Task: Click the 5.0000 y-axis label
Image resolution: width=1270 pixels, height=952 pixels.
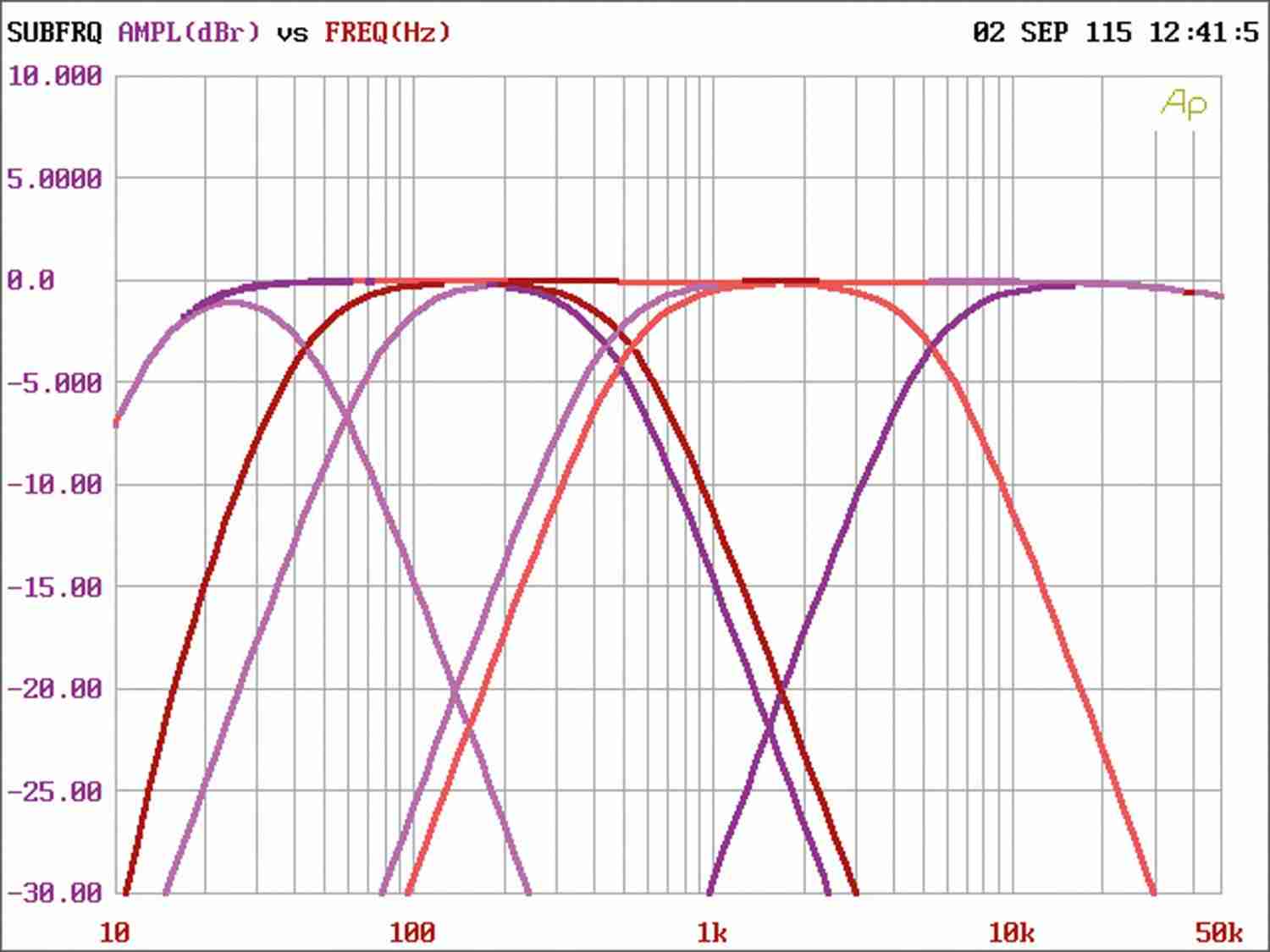Action: click(54, 179)
